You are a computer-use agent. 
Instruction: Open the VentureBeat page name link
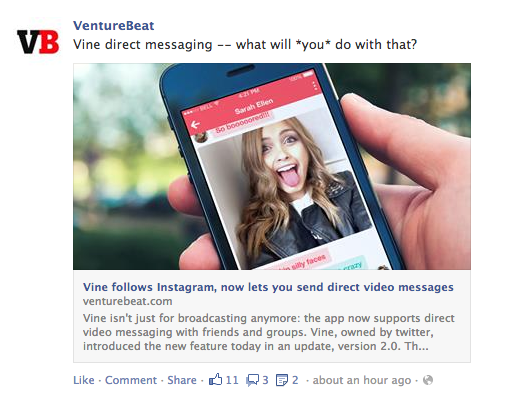click(114, 26)
